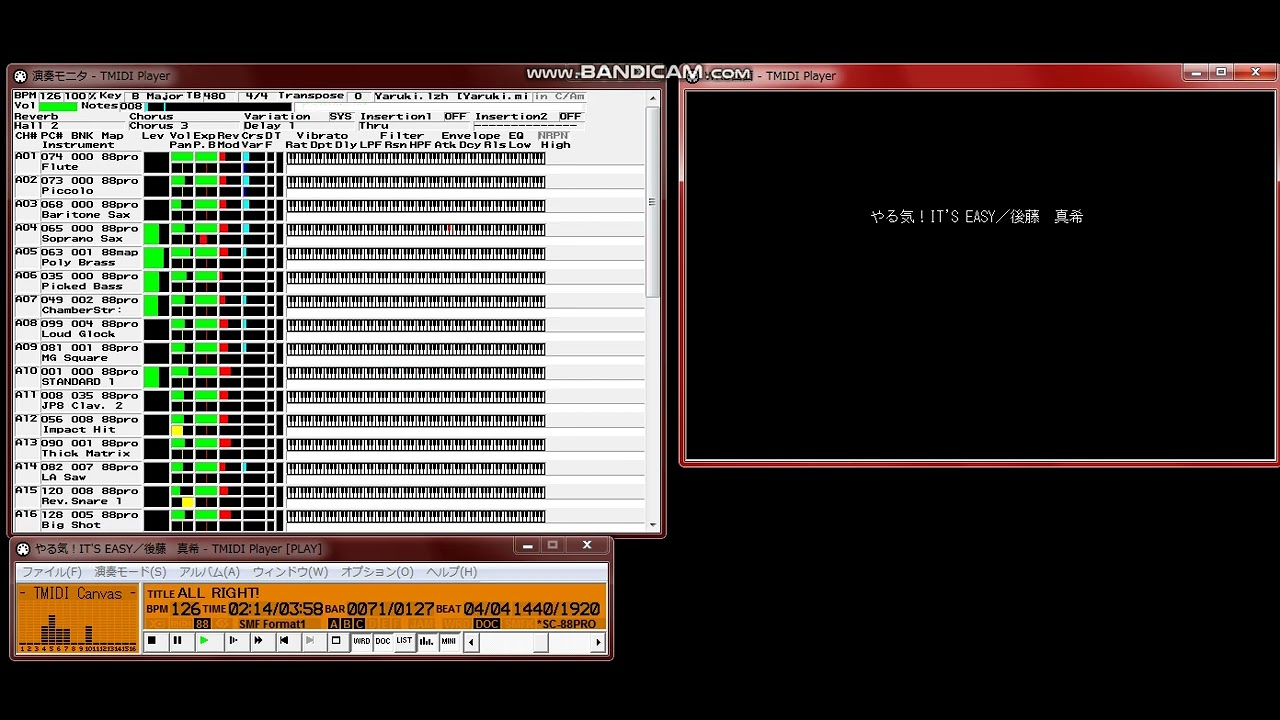Open the アルバム(A) menu
The image size is (1280, 720).
209,572
